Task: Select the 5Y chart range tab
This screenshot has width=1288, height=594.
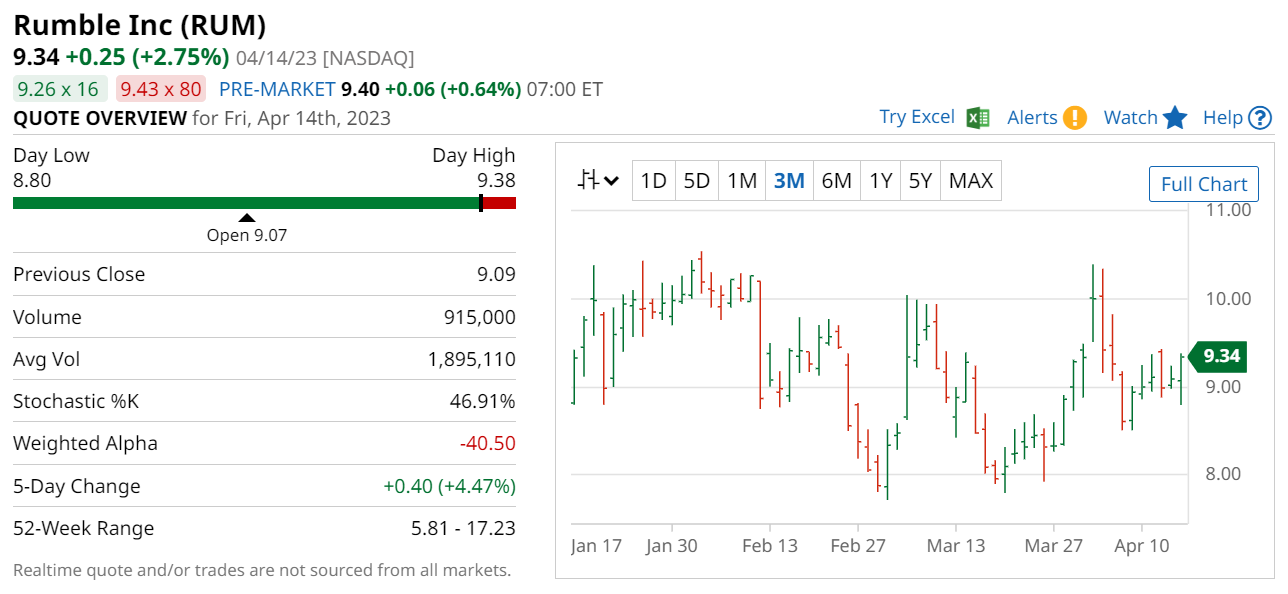Action: coord(920,181)
